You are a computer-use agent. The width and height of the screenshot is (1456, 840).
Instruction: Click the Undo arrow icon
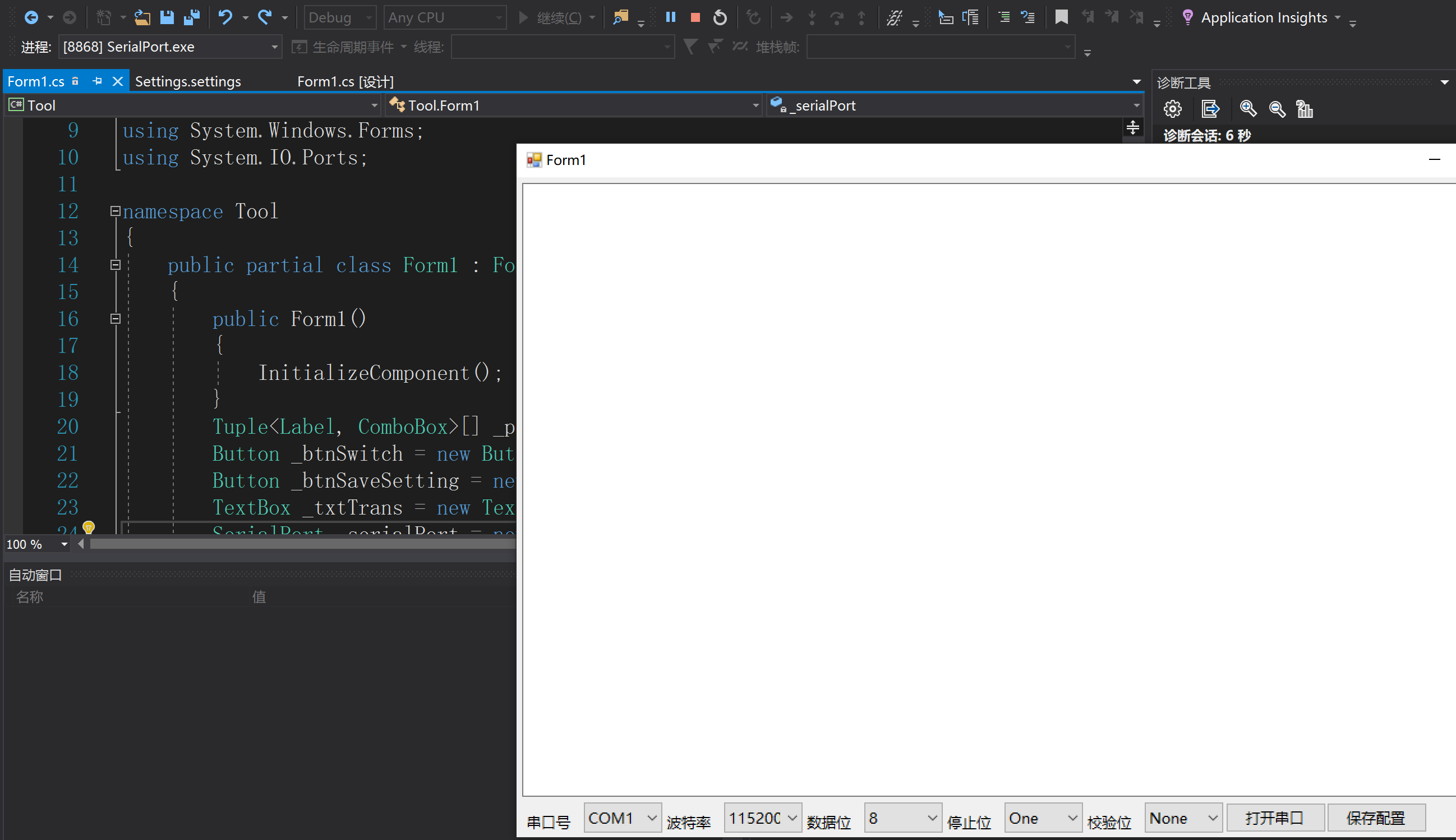226,17
